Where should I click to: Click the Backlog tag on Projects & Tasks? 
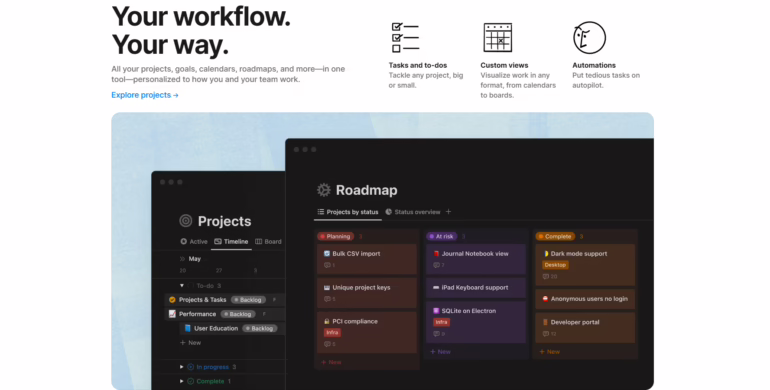[x=248, y=300]
